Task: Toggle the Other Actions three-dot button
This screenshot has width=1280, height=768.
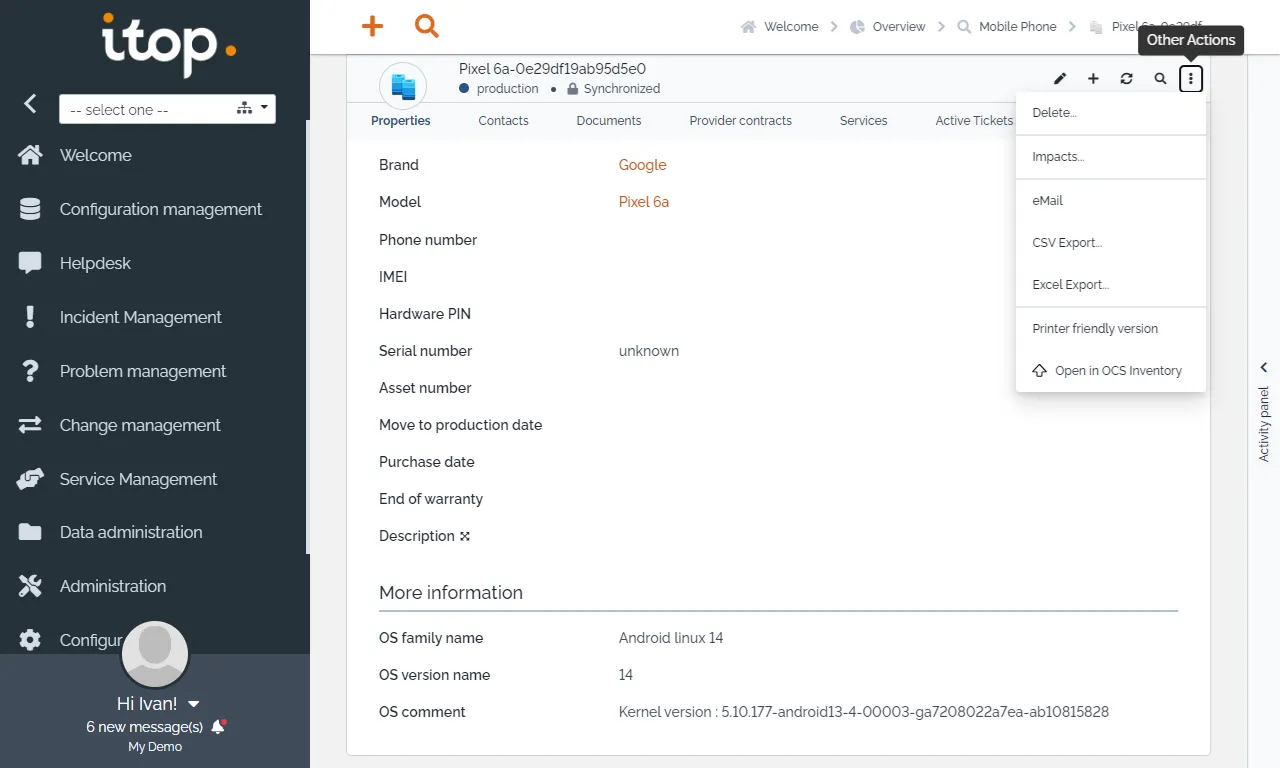Action: pos(1190,78)
